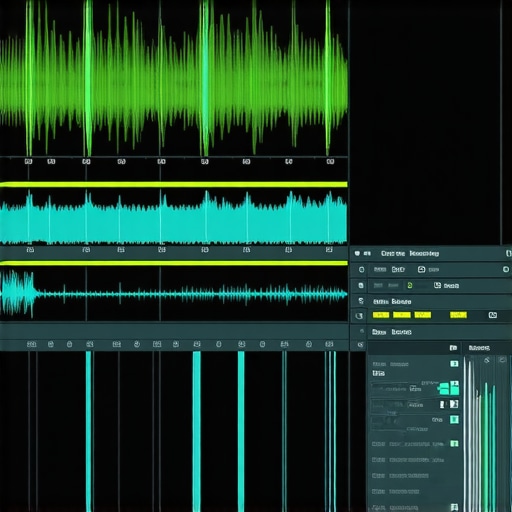Click the circle icon ending the second panel row
Image resolution: width=512 pixels, height=512 pixels.
pos(506,269)
